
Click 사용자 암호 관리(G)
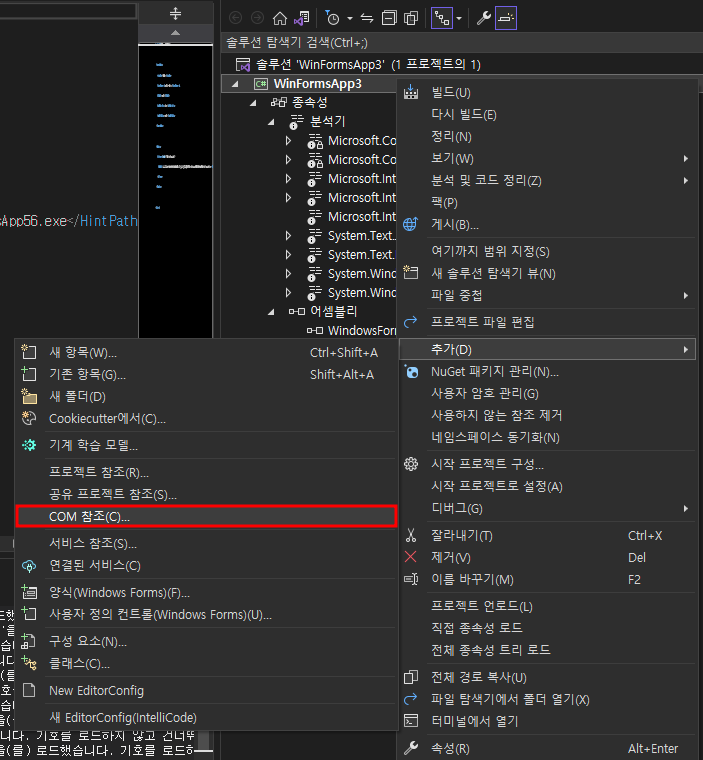[x=547, y=394]
